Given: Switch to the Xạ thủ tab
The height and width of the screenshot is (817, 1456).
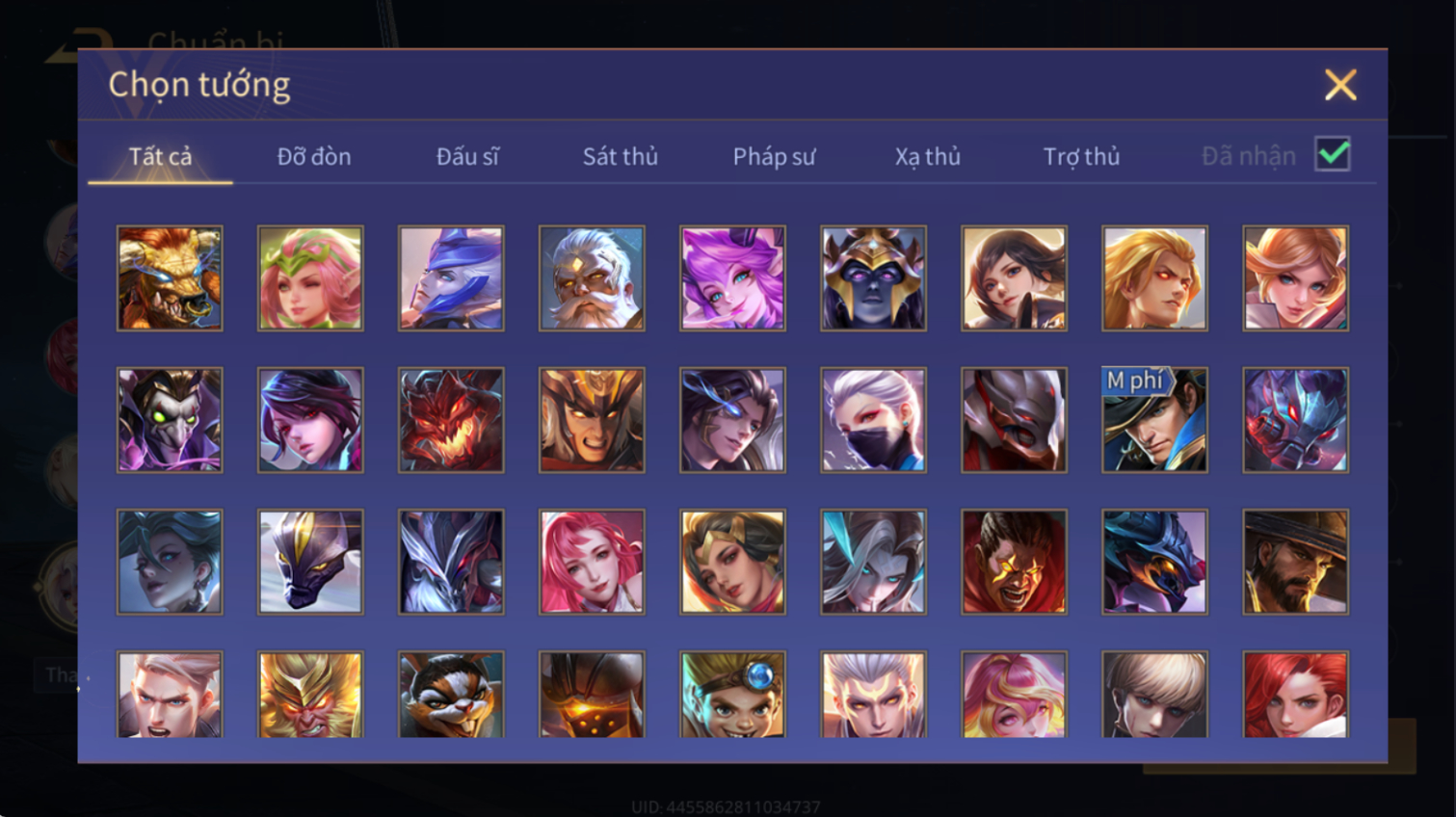Looking at the screenshot, I should pos(928,156).
